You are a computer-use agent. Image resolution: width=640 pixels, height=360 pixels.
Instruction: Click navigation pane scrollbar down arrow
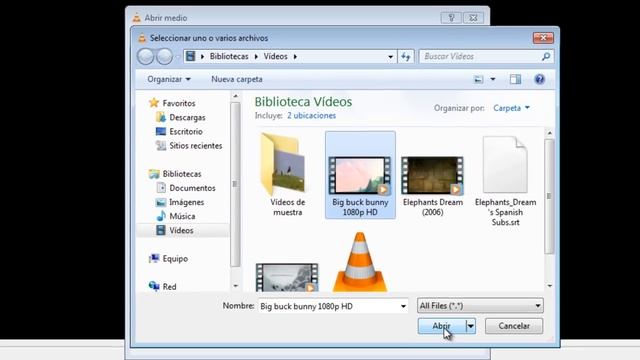(235, 286)
